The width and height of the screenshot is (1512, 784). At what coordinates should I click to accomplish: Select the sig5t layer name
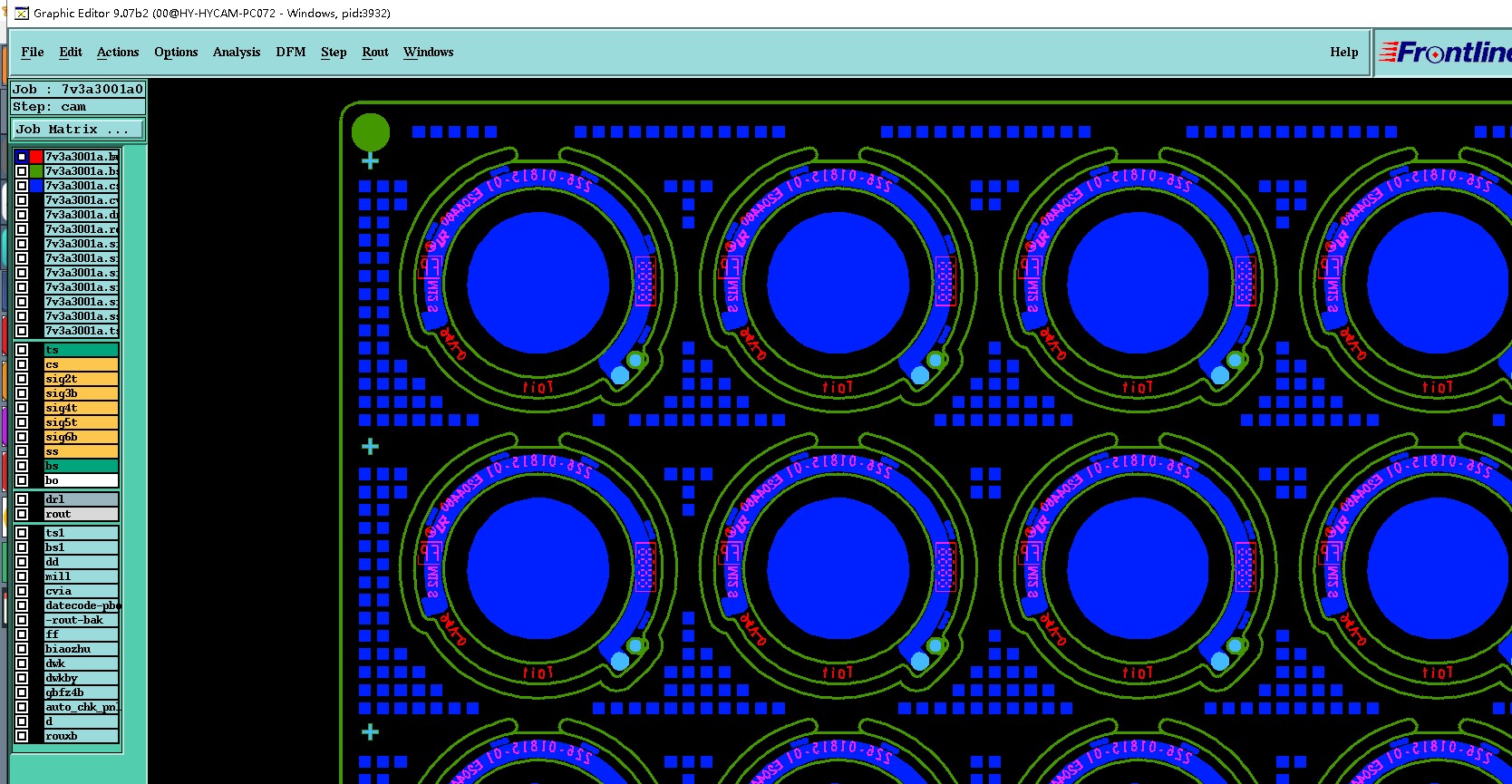pos(82,422)
